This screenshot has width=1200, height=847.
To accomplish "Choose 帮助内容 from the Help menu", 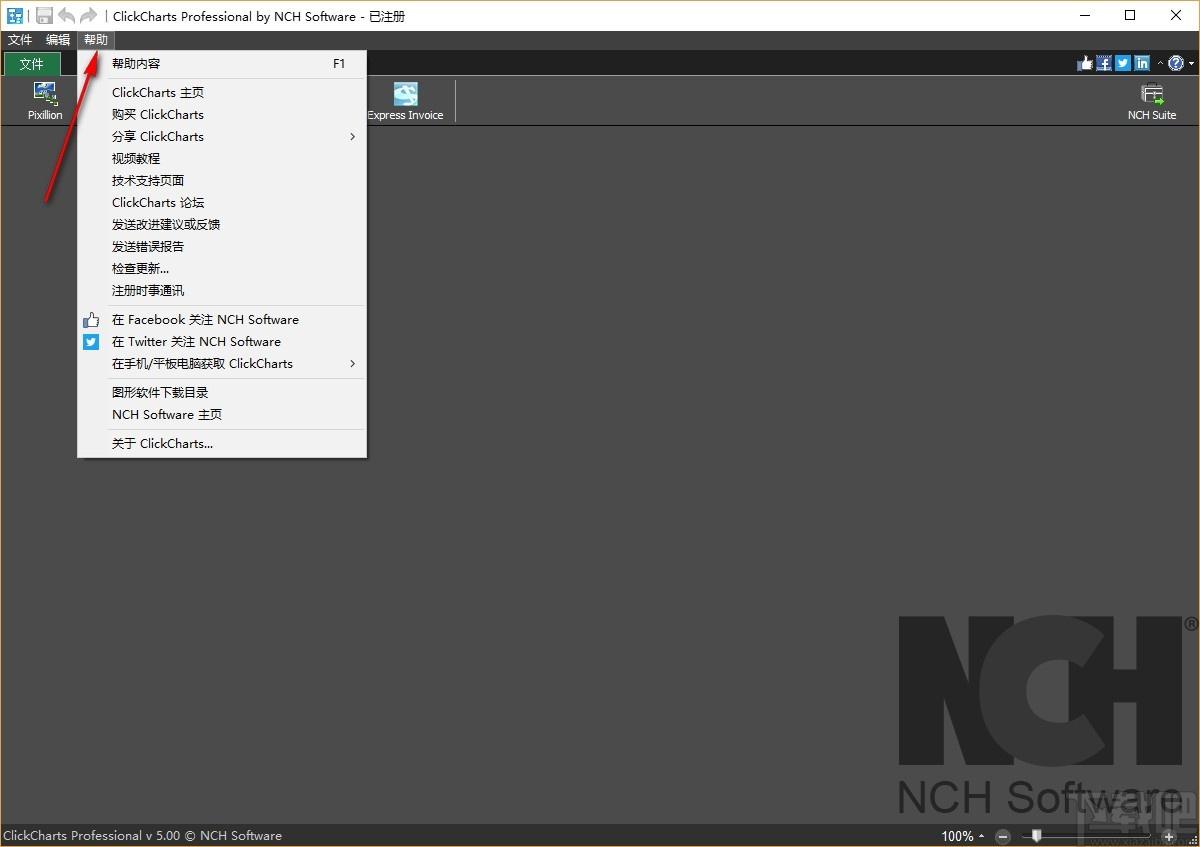I will pyautogui.click(x=222, y=64).
